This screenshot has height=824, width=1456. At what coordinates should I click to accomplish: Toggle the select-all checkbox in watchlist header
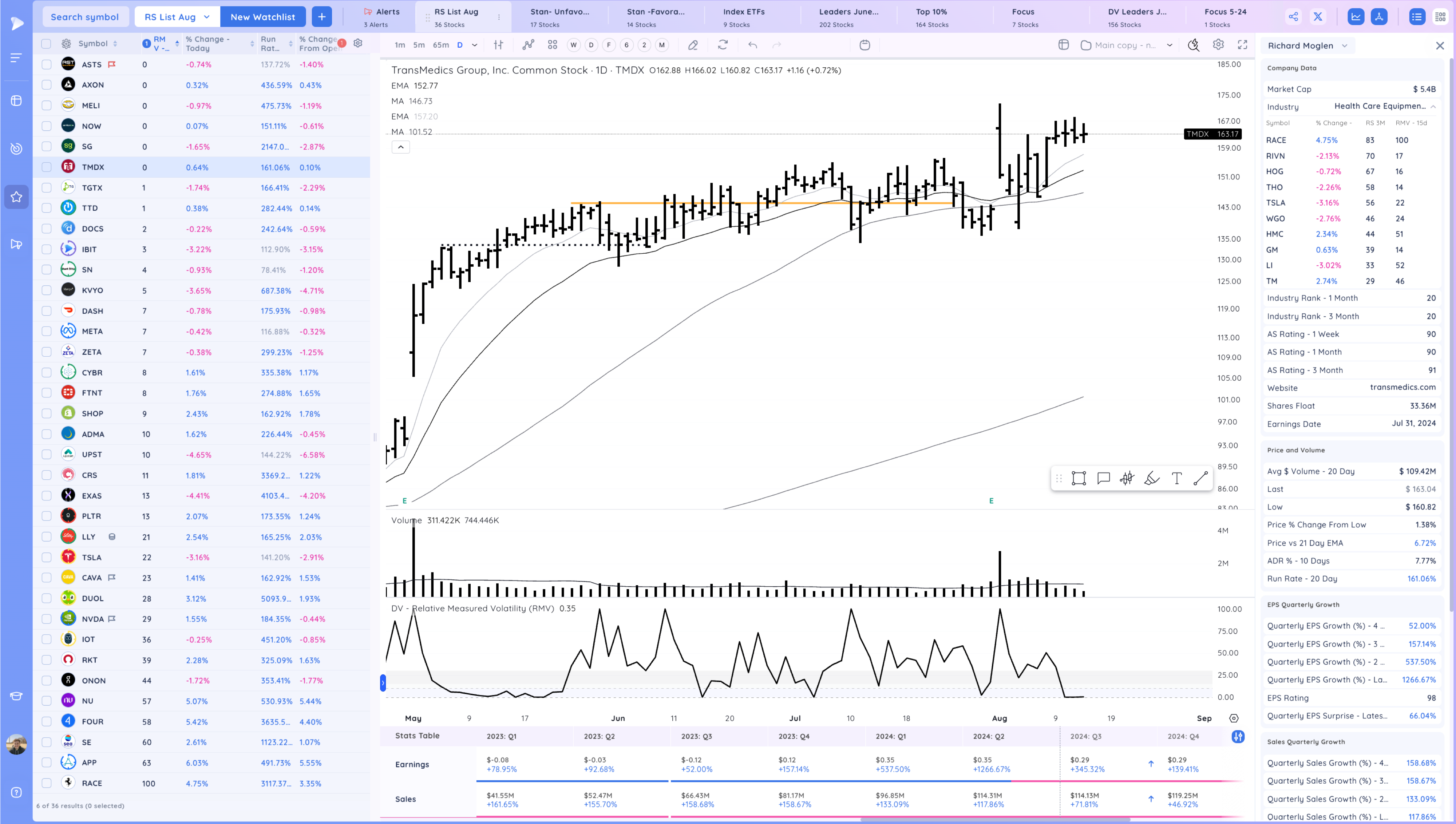(x=46, y=44)
